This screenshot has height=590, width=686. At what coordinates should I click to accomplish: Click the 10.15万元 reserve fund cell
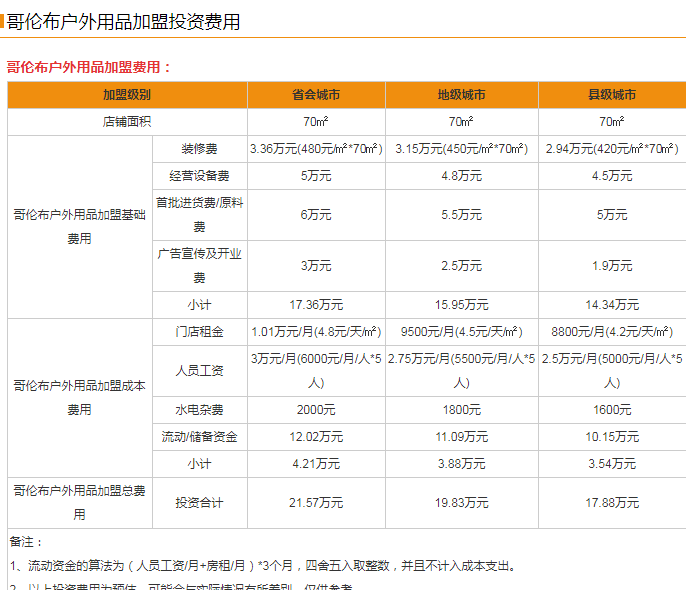point(612,437)
